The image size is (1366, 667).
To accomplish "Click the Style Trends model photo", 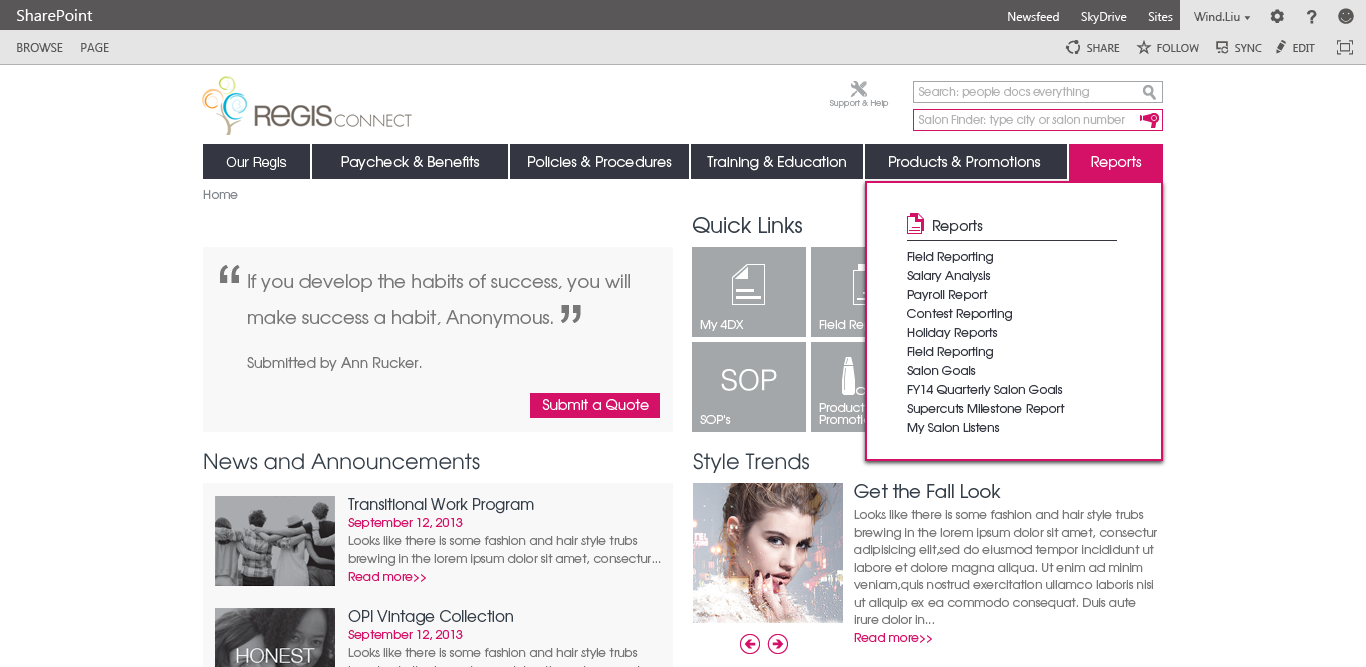I will [x=768, y=553].
